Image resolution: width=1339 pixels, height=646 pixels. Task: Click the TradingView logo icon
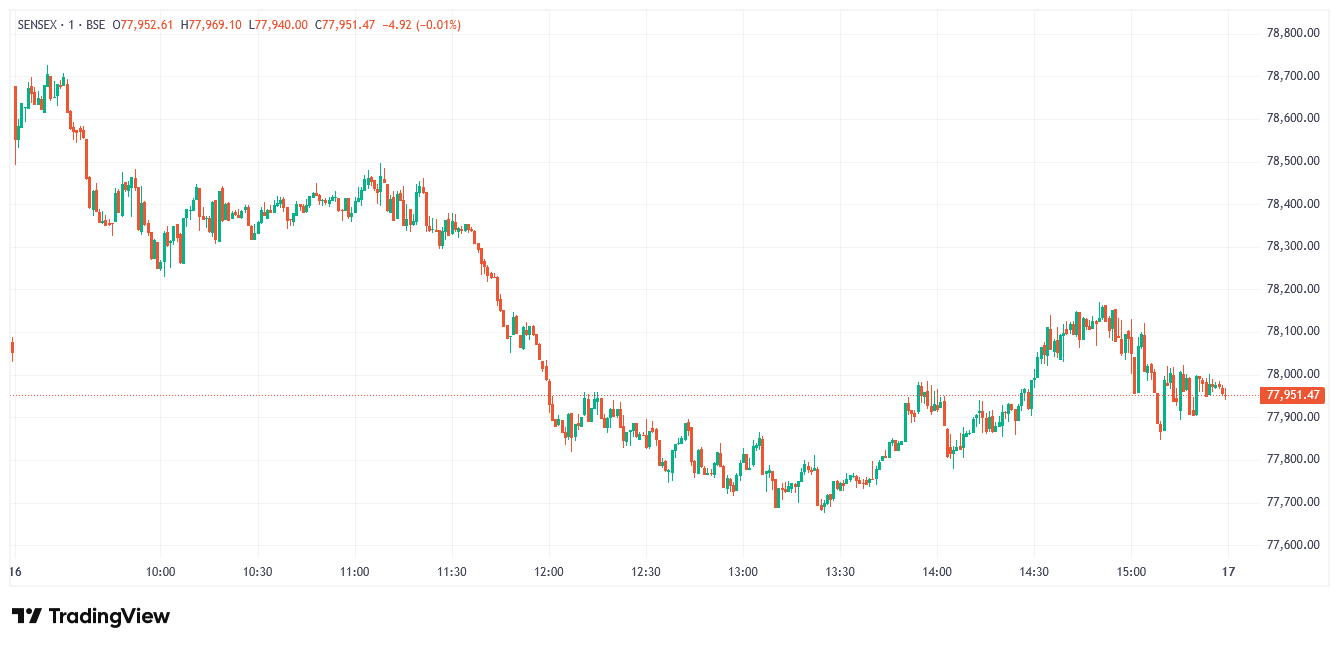pyautogui.click(x=27, y=616)
